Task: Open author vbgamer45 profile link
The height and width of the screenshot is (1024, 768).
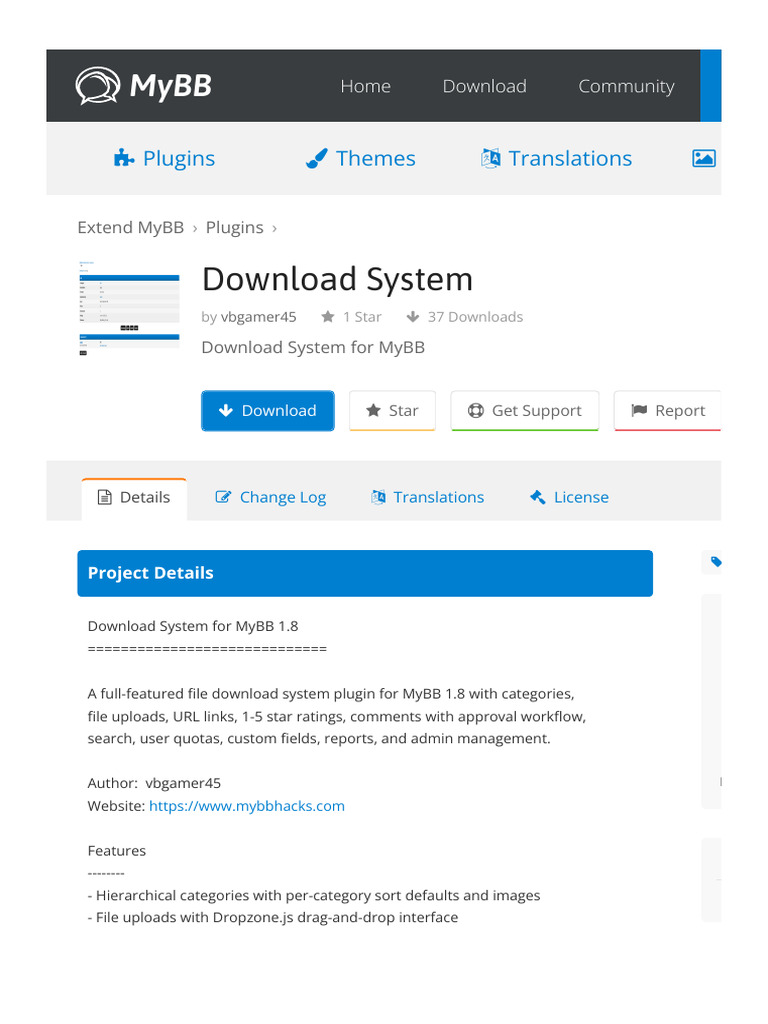Action: (x=259, y=317)
